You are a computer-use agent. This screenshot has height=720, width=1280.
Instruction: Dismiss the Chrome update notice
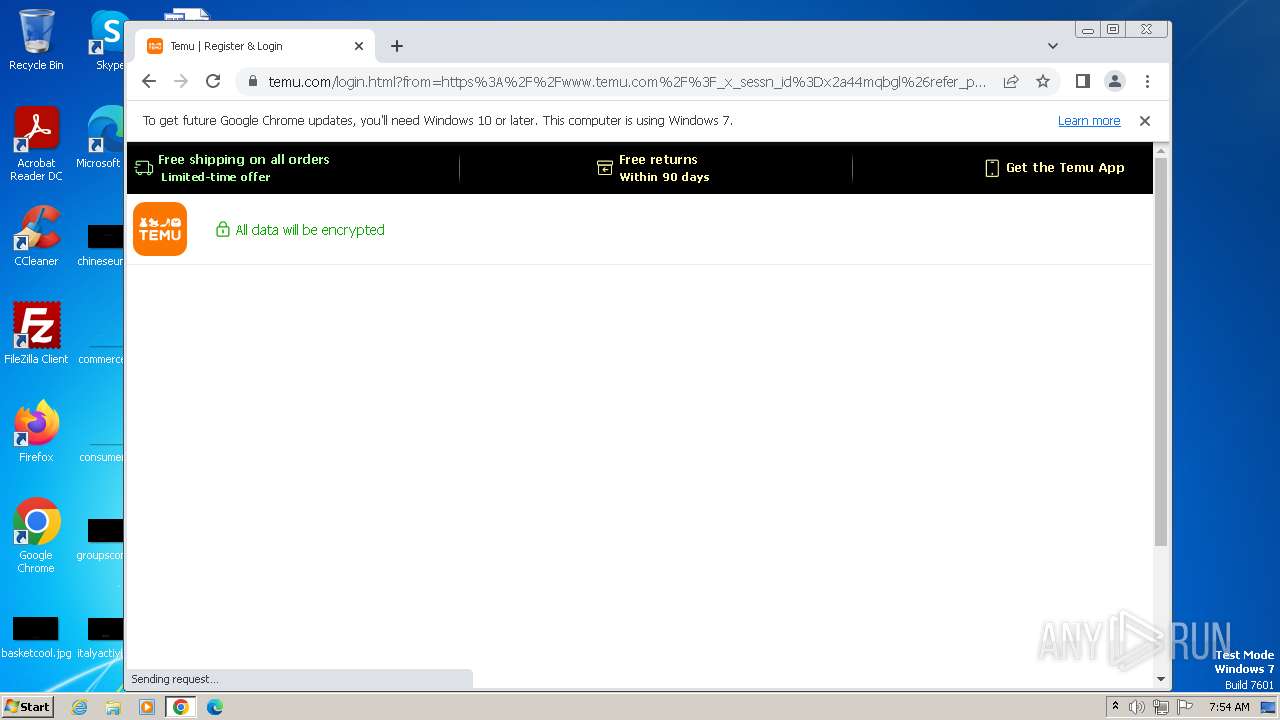coord(1145,121)
